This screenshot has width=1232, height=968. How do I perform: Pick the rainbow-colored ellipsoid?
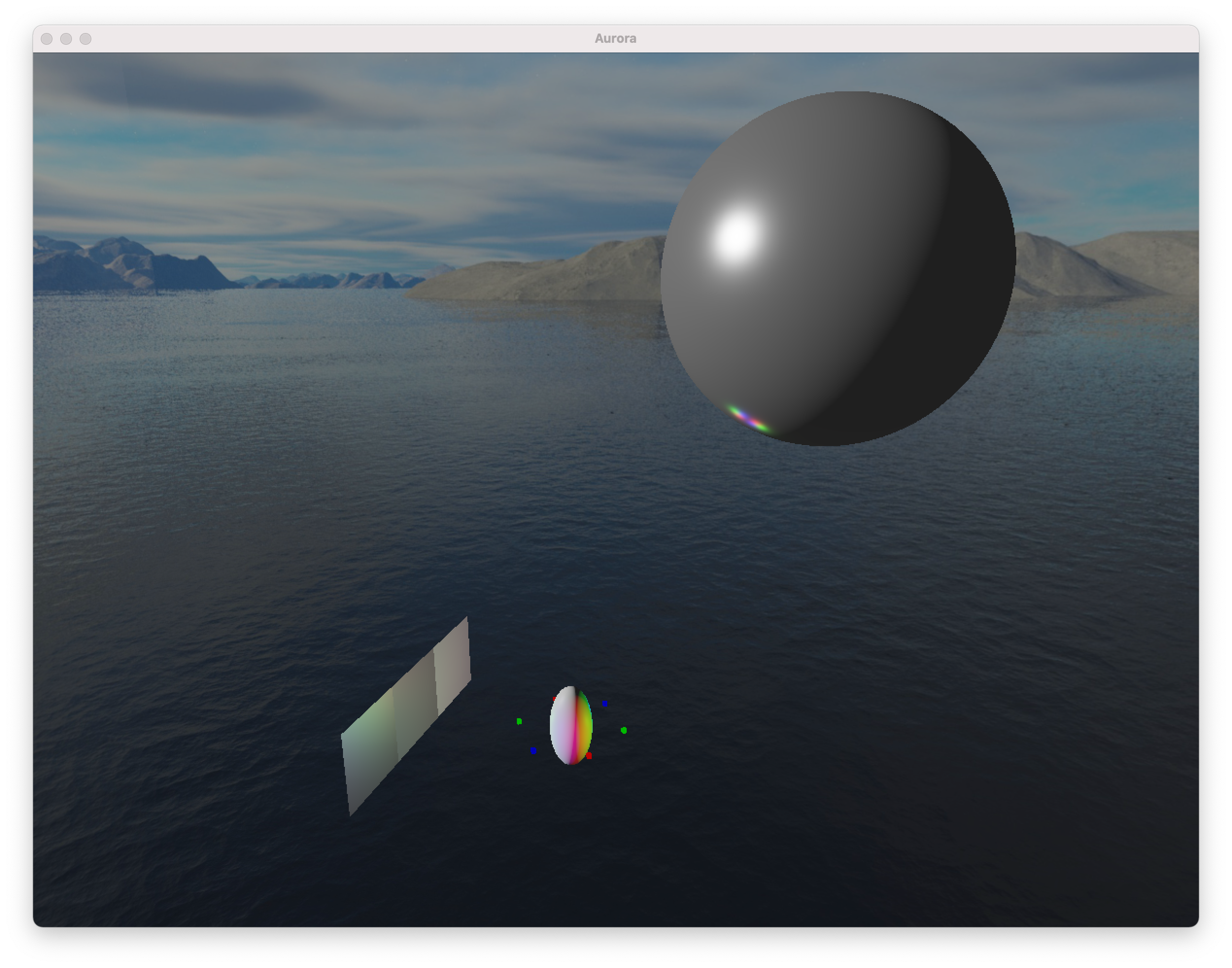click(x=570, y=726)
